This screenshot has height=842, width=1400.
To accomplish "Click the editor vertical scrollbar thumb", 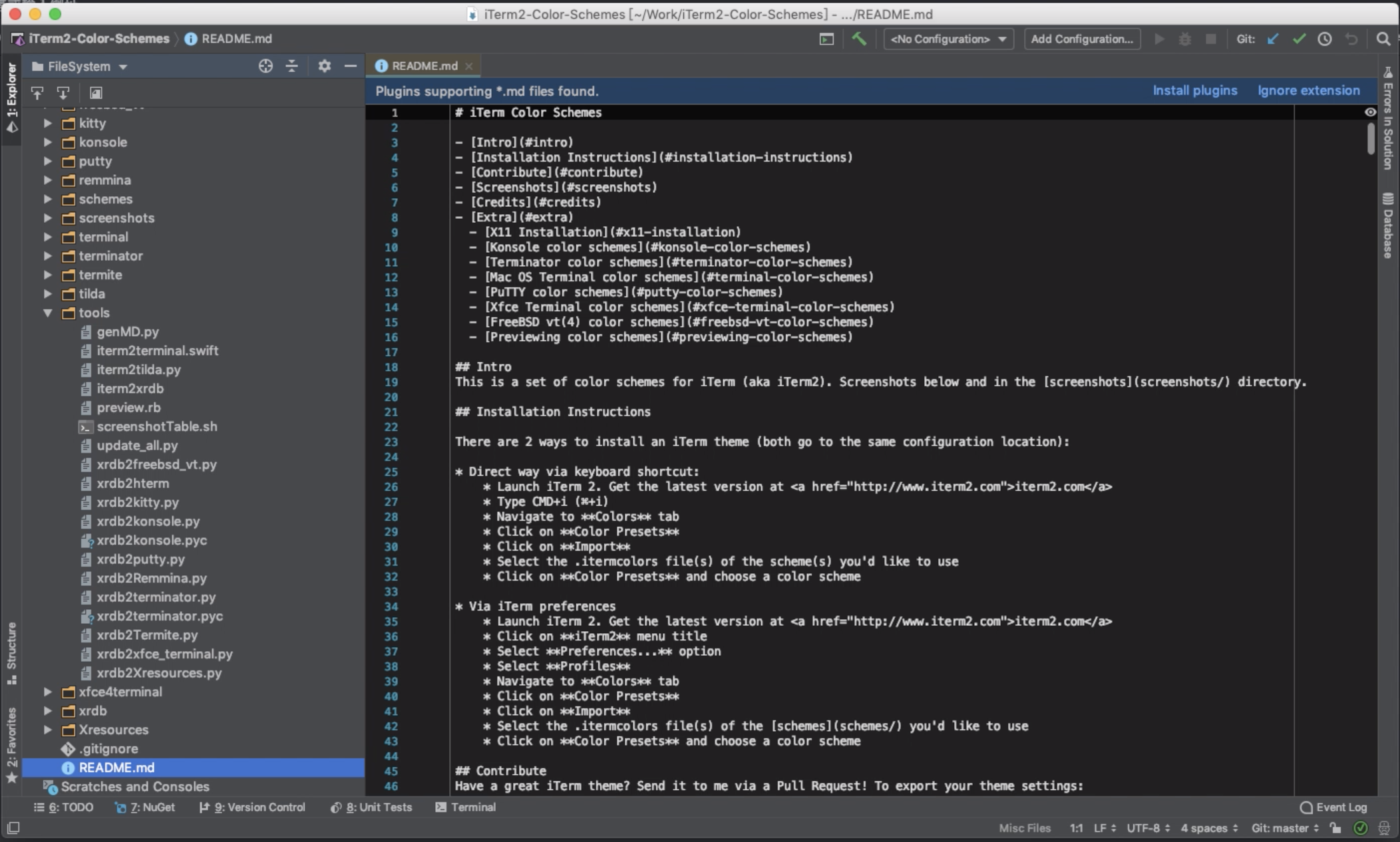I will pyautogui.click(x=1371, y=139).
